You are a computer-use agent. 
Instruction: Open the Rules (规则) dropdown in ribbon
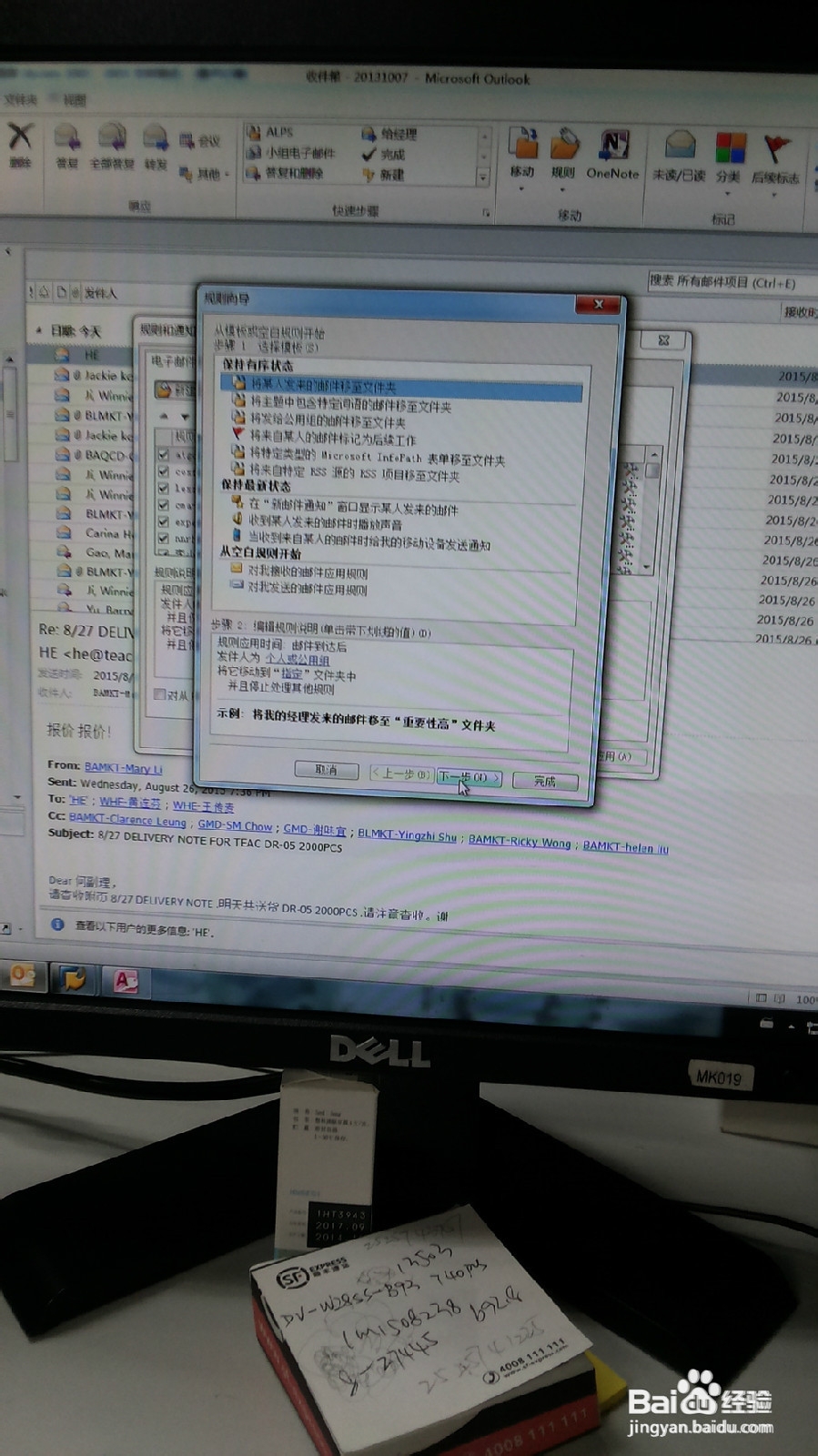(x=562, y=189)
